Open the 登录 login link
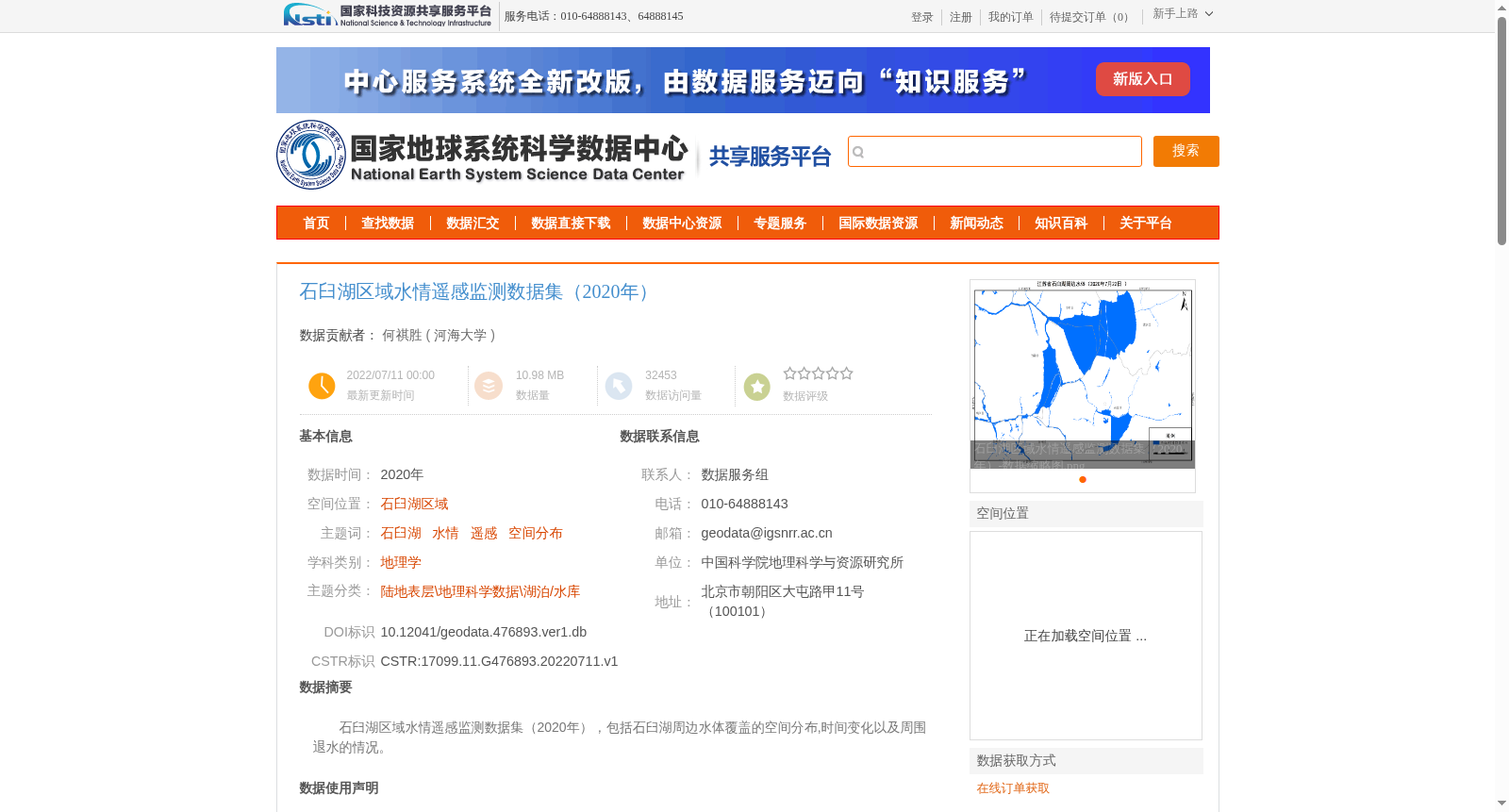Viewport: 1509px width, 812px height. point(921,17)
